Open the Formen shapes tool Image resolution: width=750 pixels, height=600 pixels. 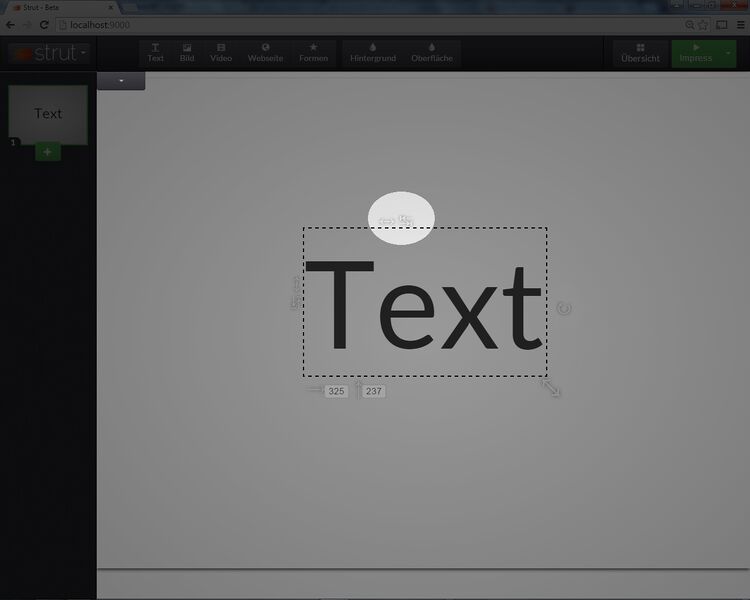click(x=313, y=52)
